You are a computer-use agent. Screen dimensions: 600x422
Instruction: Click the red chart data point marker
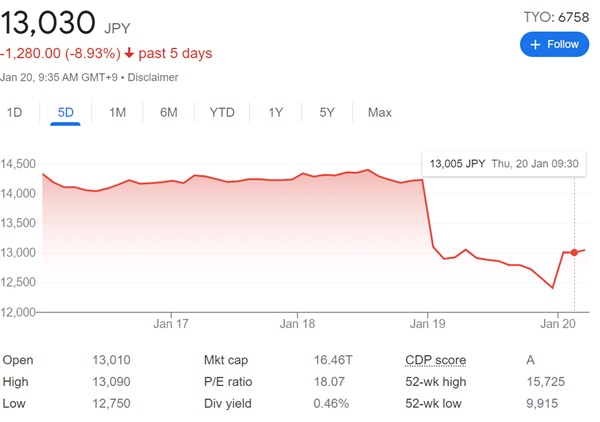574,252
